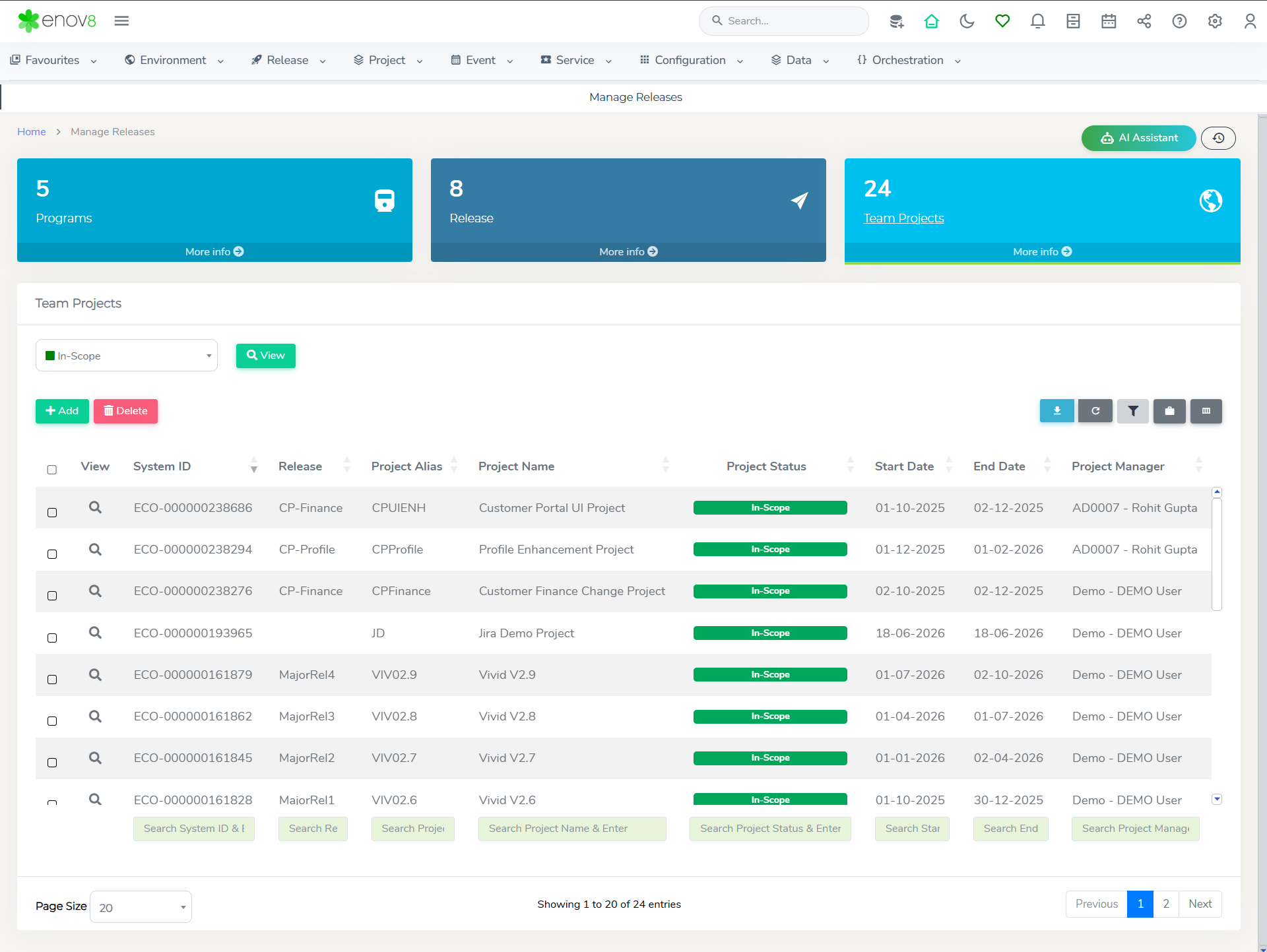
Task: Click the Search Project Name field
Action: point(571,829)
